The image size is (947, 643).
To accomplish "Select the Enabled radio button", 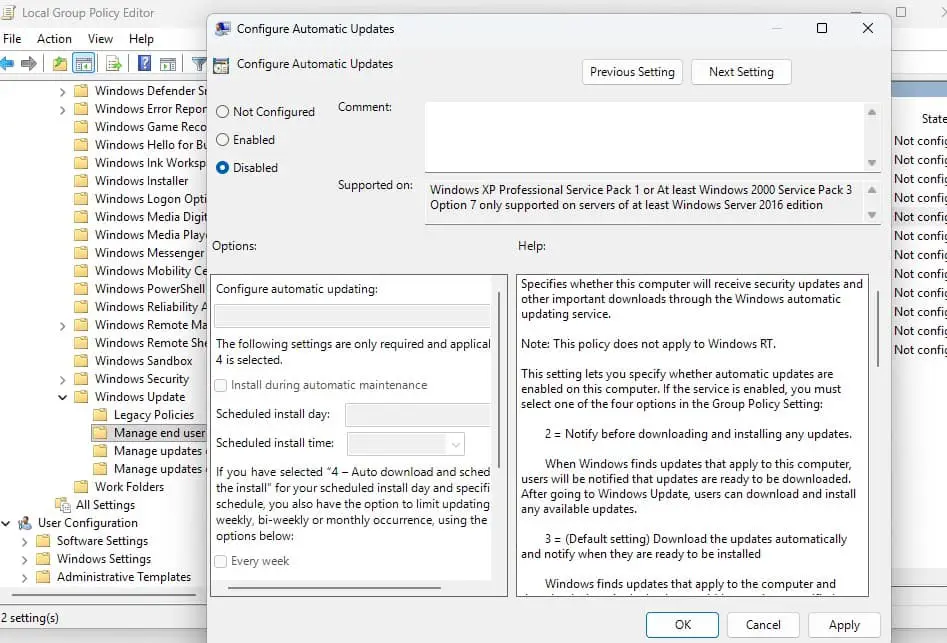I will click(223, 140).
